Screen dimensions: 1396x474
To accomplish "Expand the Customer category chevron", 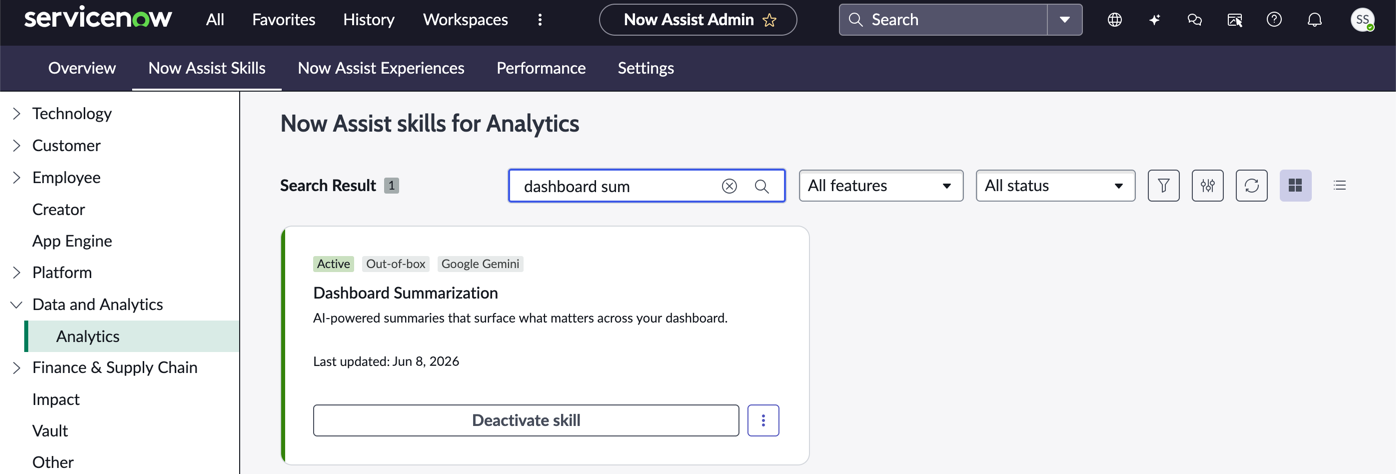I will click(x=16, y=146).
